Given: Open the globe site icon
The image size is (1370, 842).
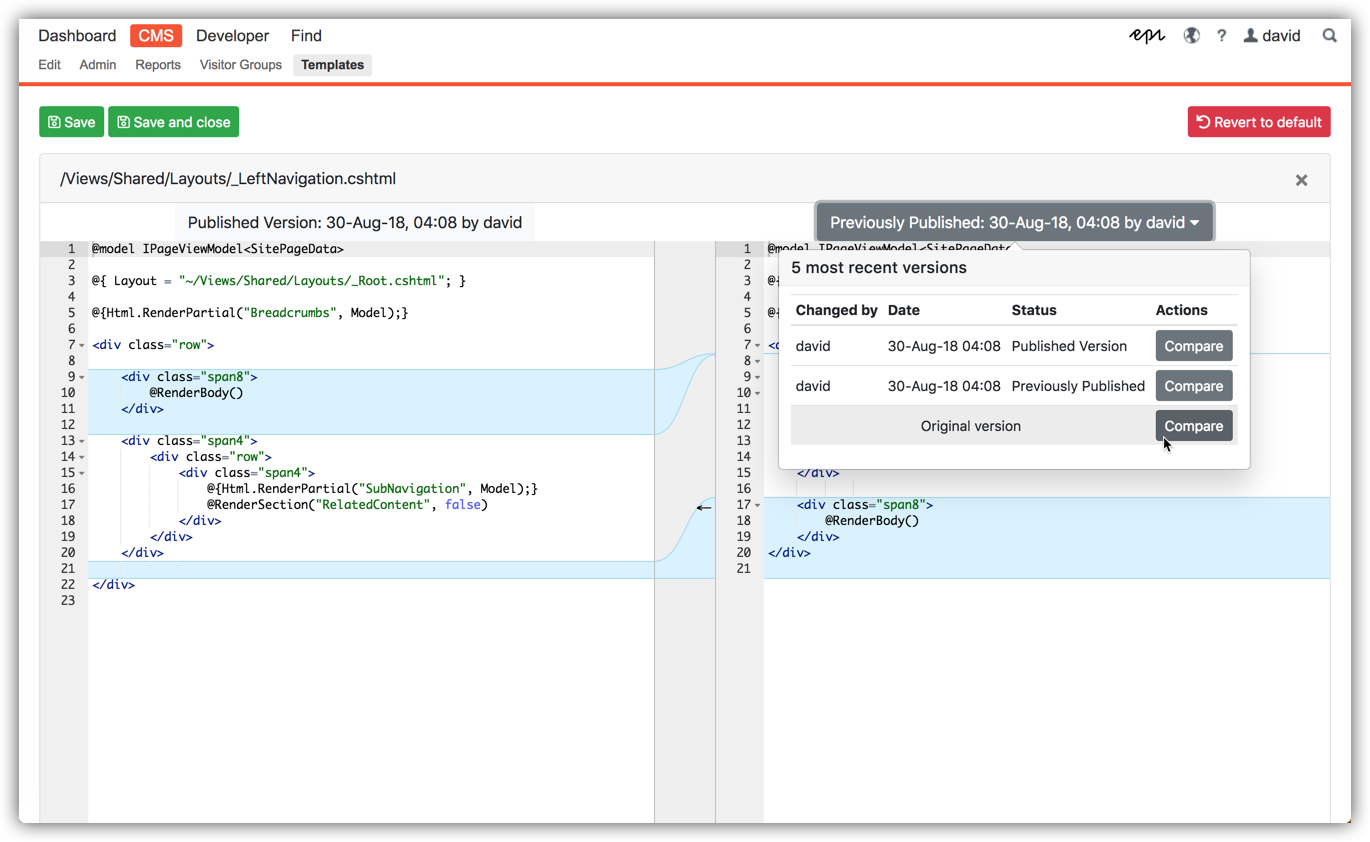Looking at the screenshot, I should point(1191,36).
